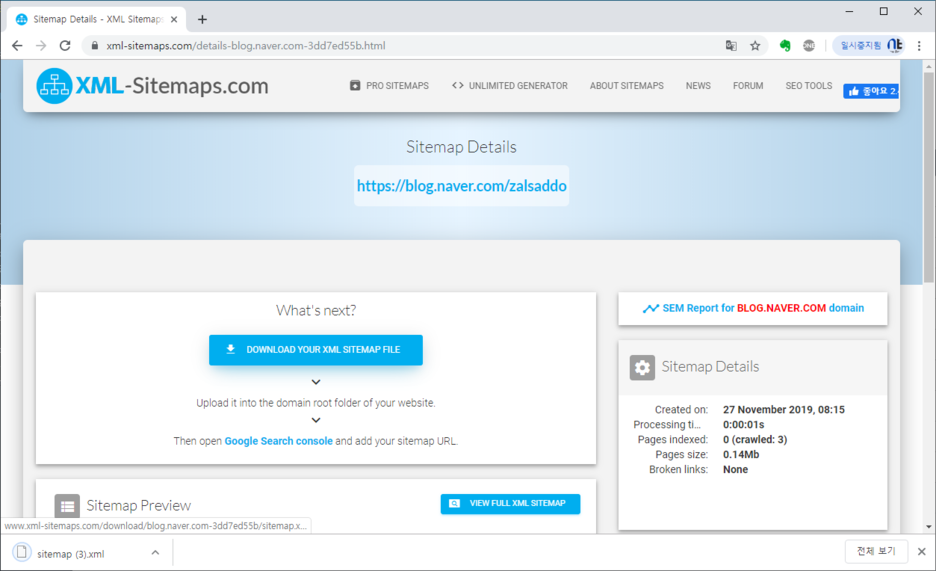Image resolution: width=936 pixels, height=571 pixels.
Task: Open SEO TOOLS menu
Action: (809, 85)
